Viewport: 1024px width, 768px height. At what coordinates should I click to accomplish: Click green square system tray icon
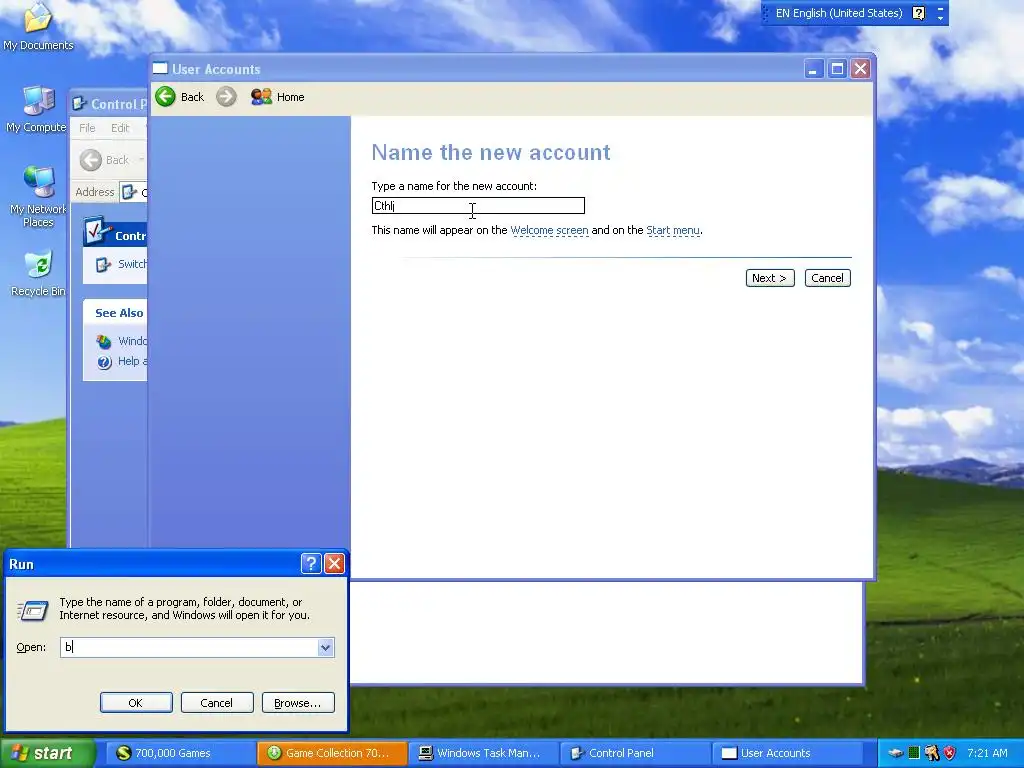pyautogui.click(x=914, y=753)
